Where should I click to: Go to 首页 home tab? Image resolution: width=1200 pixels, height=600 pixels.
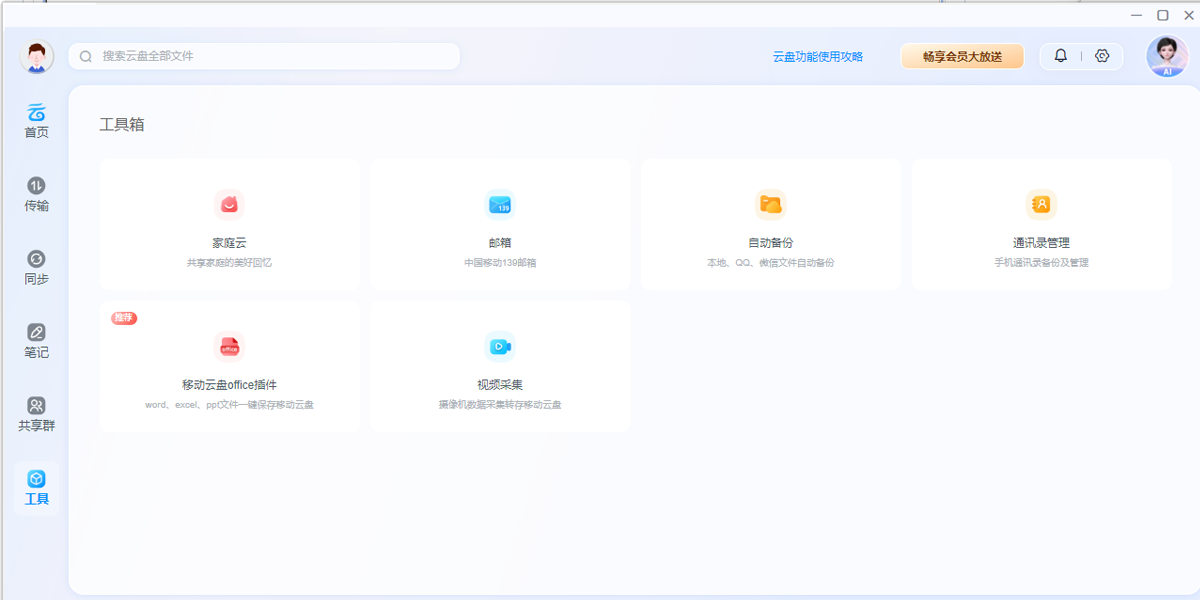(37, 121)
